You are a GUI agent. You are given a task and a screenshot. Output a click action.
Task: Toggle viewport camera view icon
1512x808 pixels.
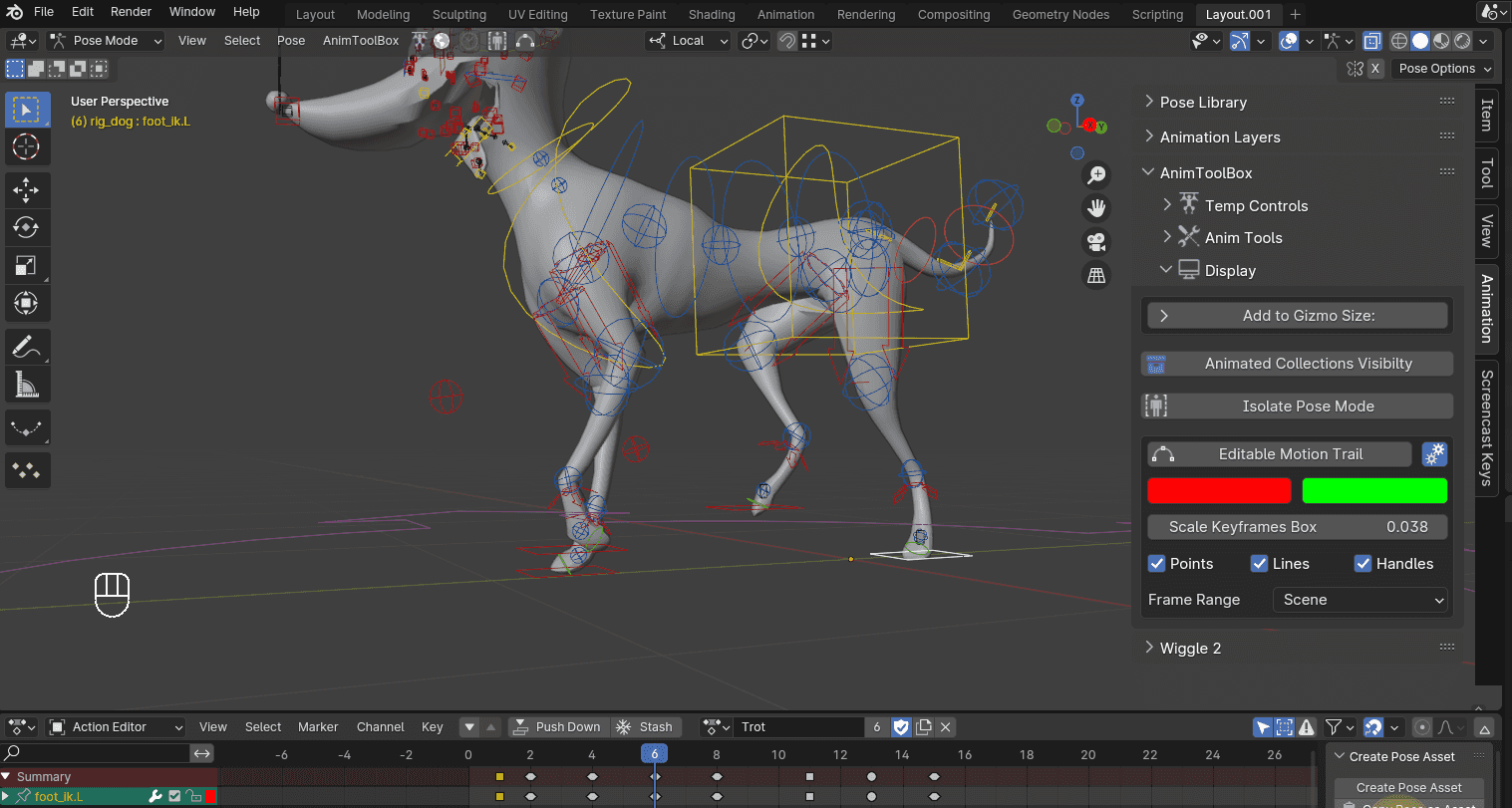1096,241
